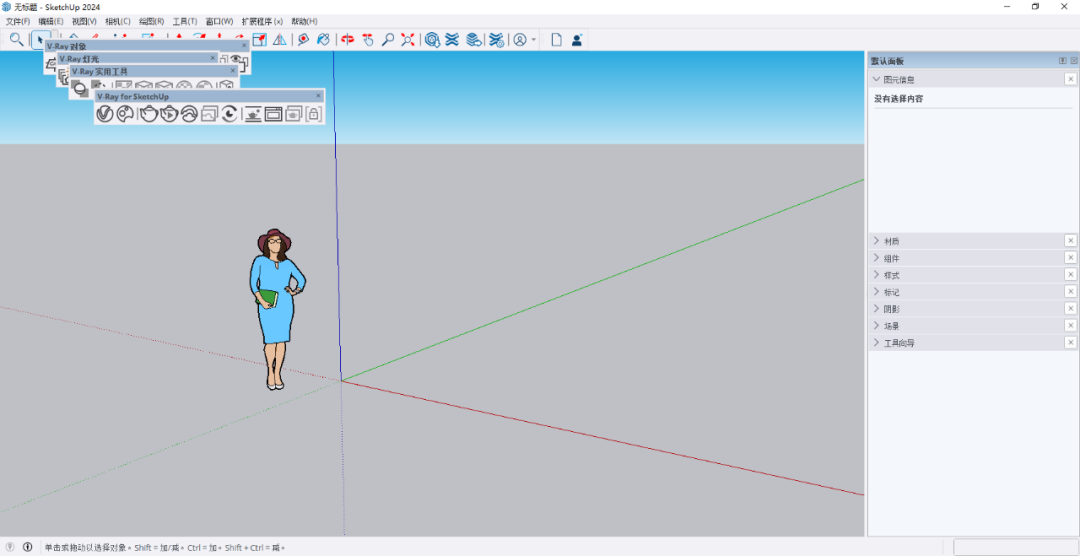1080x556 pixels.
Task: Close the V-Ray for SketchUp floating toolbar
Action: pyautogui.click(x=319, y=96)
